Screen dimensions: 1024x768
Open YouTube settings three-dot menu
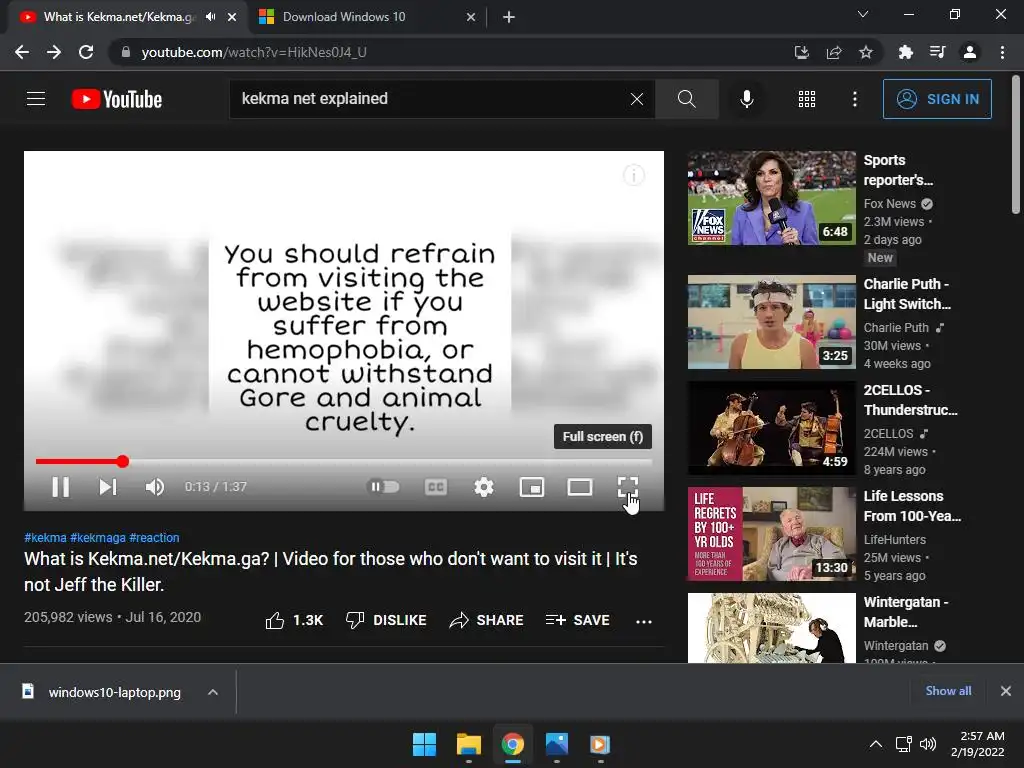point(854,99)
